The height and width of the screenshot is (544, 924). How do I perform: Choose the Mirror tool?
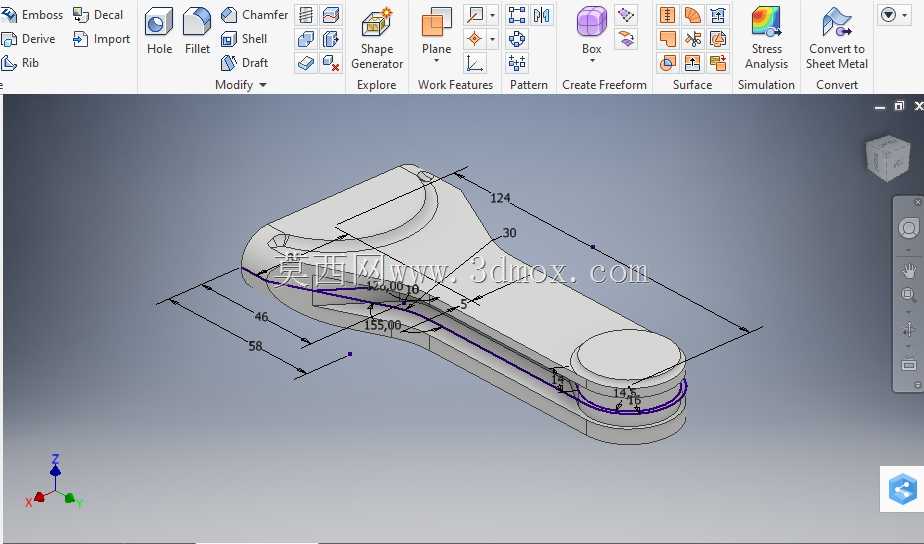[x=542, y=15]
